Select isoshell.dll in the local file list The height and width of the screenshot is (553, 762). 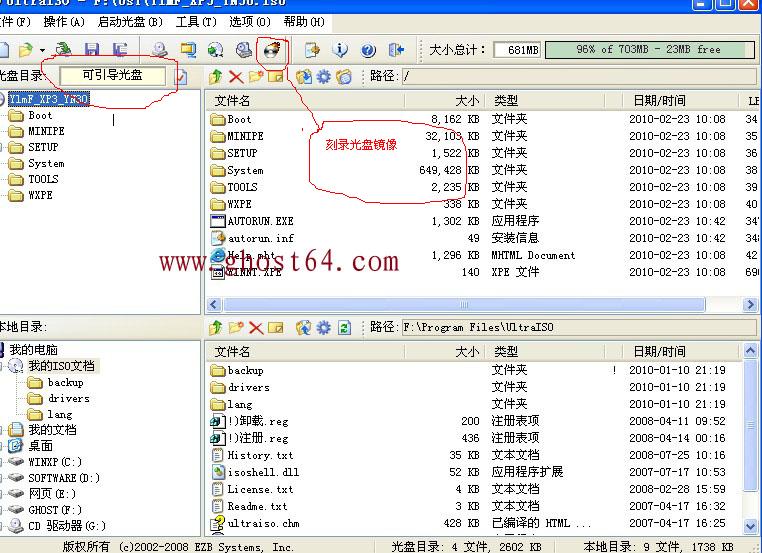263,472
